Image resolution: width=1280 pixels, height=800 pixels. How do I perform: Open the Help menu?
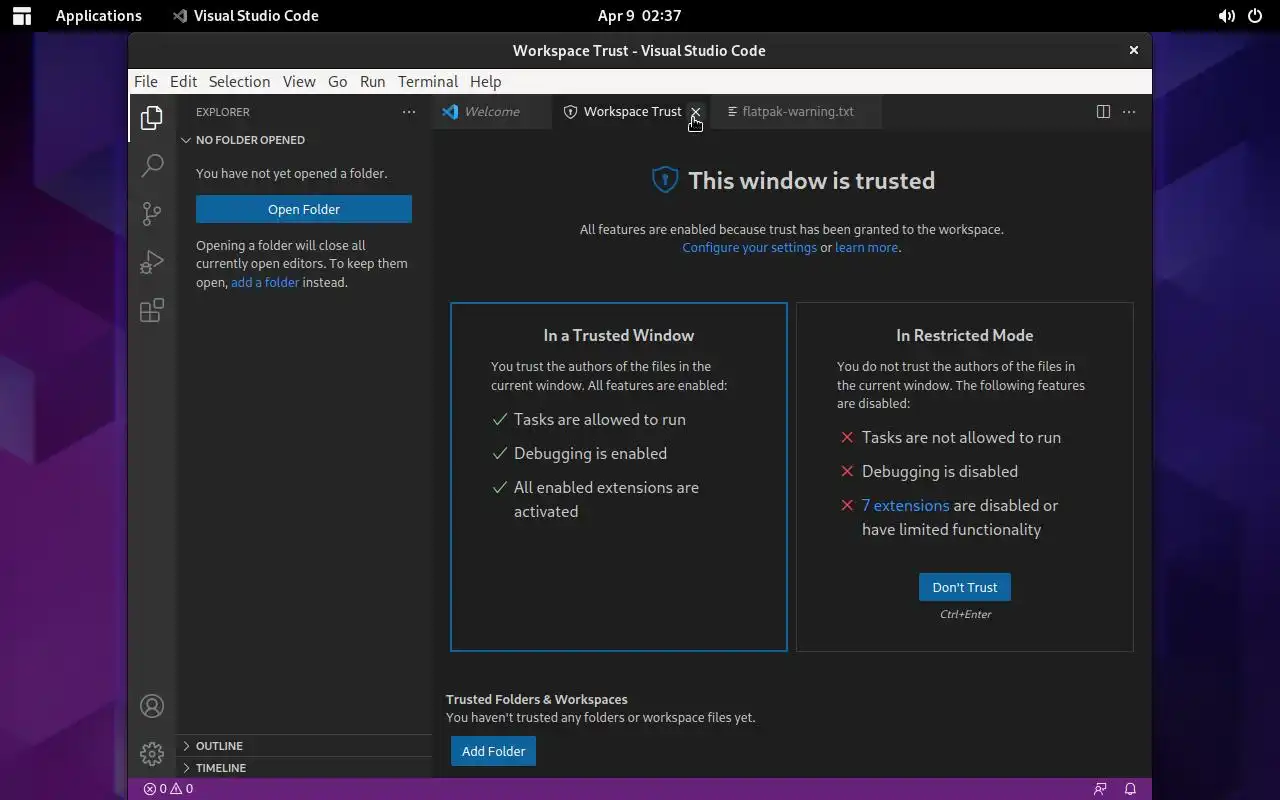(485, 82)
